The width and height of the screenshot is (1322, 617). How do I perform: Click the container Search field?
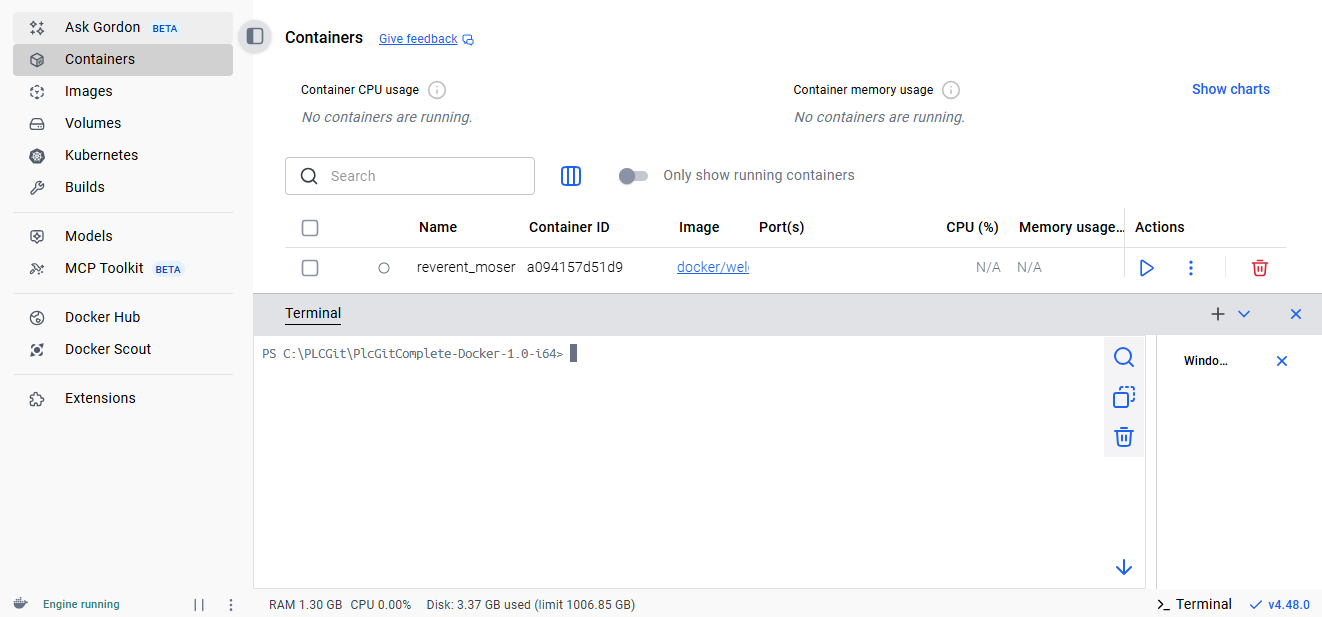[420, 176]
